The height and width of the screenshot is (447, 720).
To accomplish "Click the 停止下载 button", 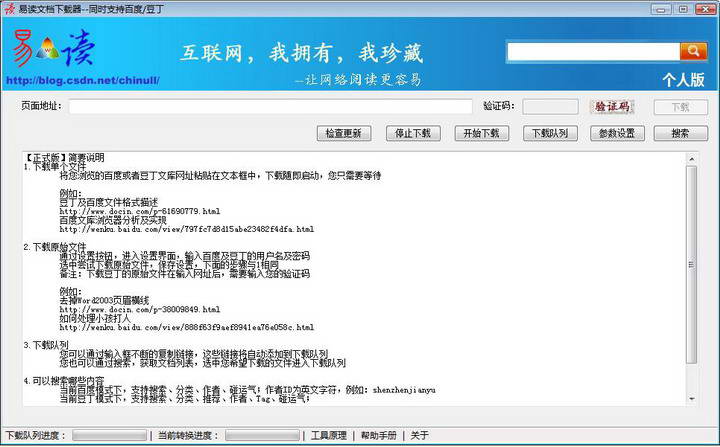I will (413, 133).
